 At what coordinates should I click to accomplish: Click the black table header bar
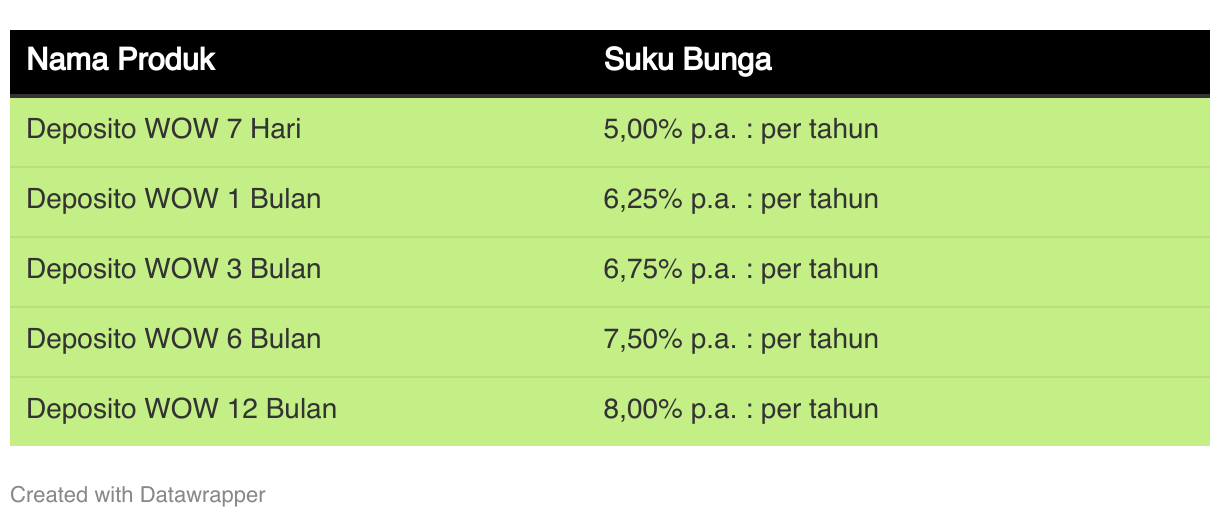pos(610,62)
